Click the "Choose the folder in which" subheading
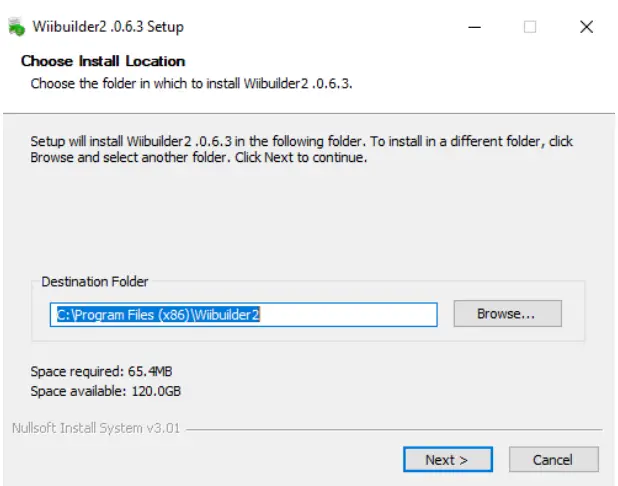The height and width of the screenshot is (486, 618). click(x=191, y=83)
